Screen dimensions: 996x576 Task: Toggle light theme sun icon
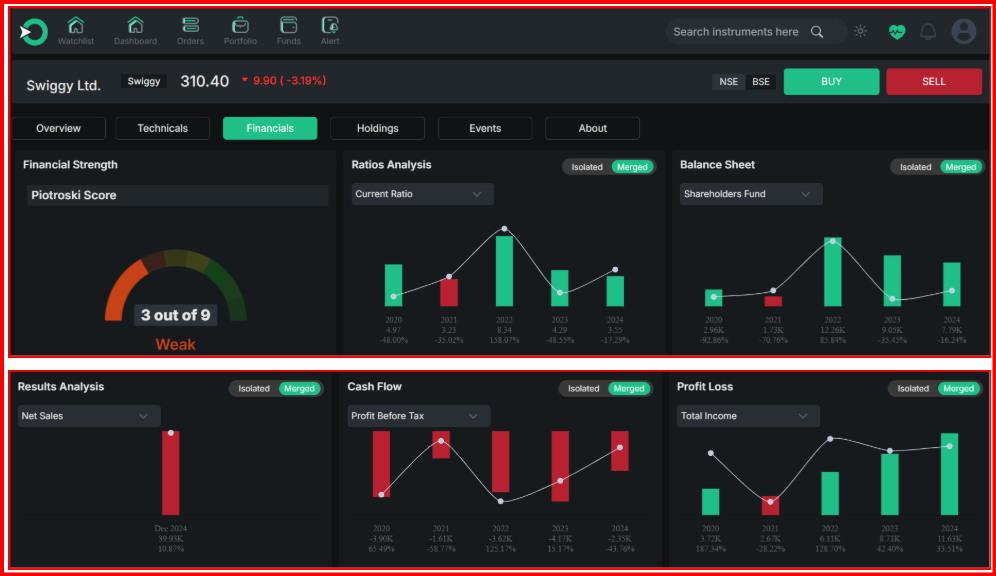861,31
